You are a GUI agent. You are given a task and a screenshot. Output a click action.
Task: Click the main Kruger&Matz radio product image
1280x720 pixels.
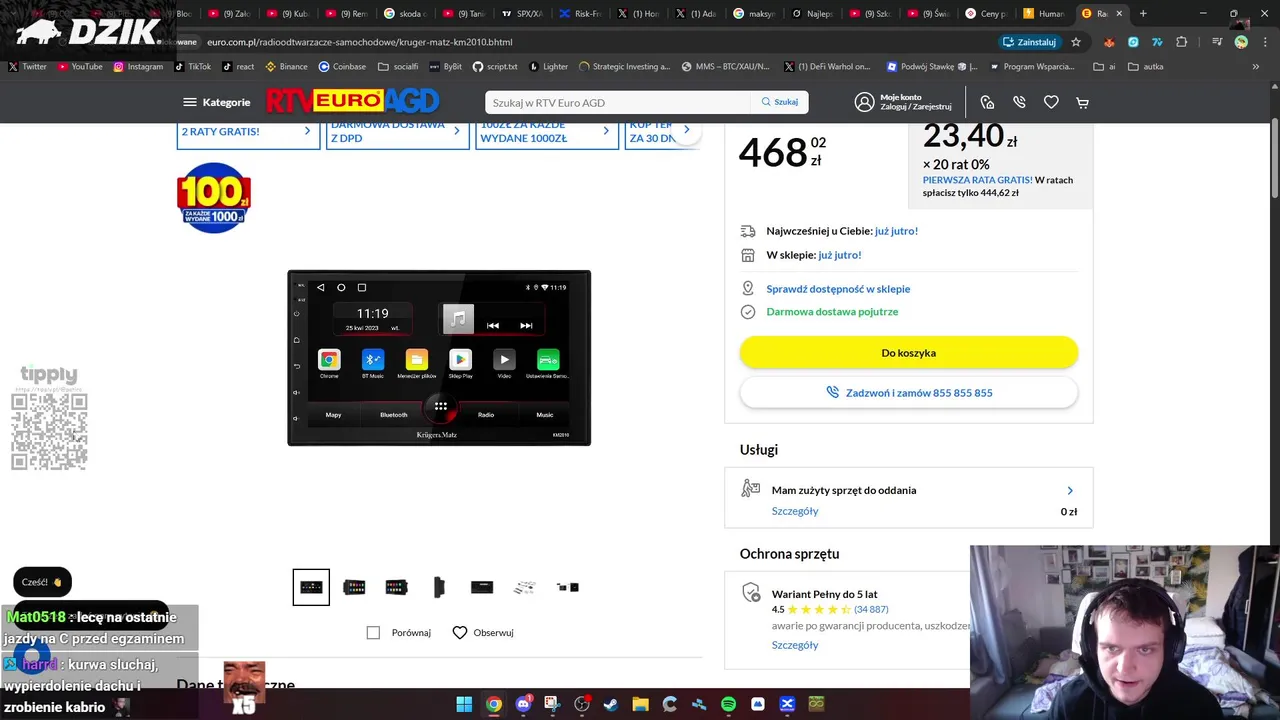pos(439,358)
